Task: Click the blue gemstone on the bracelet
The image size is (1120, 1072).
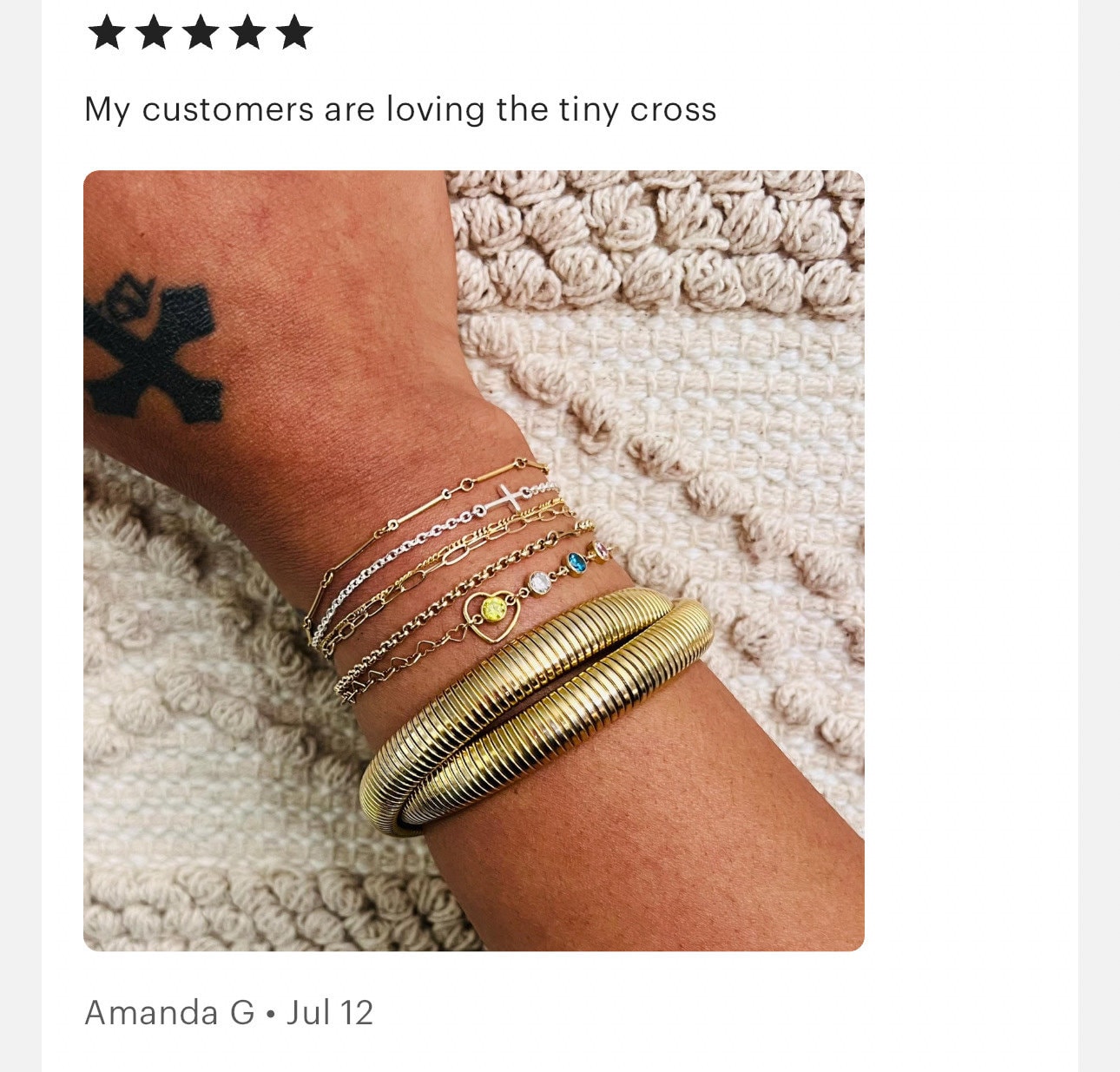Action: click(576, 563)
